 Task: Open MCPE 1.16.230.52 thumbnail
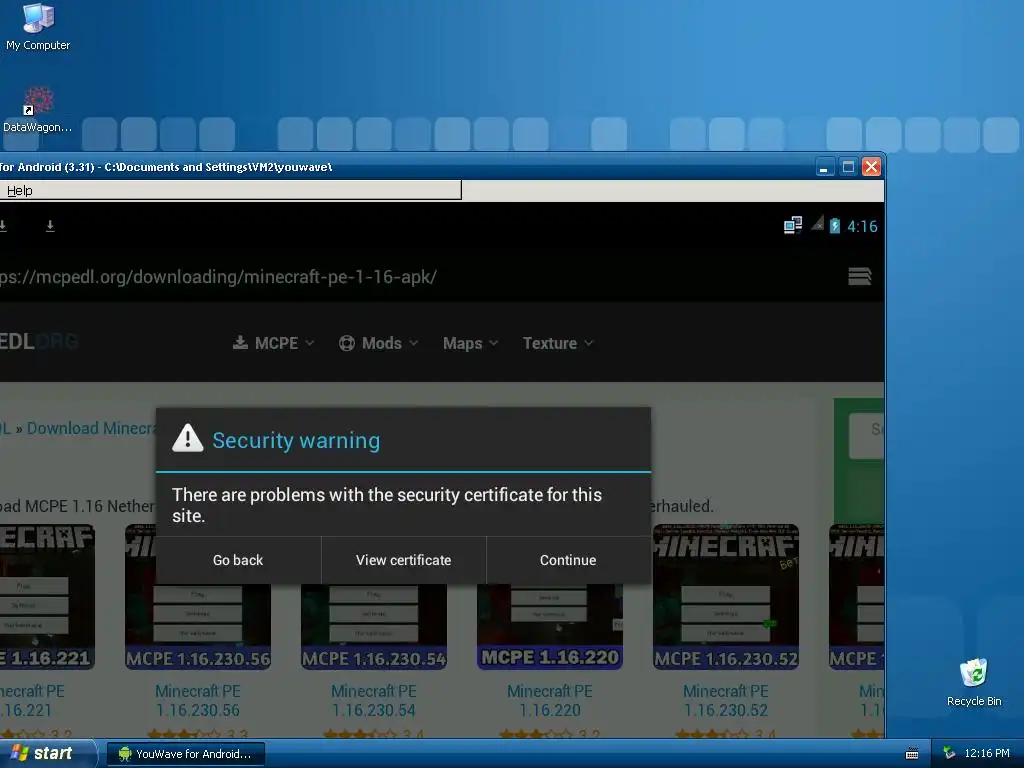(x=726, y=597)
